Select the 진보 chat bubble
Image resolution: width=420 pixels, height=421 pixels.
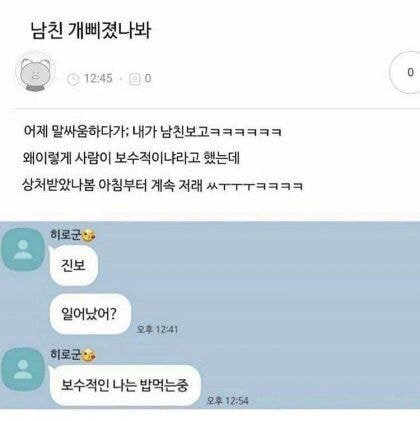(x=73, y=266)
